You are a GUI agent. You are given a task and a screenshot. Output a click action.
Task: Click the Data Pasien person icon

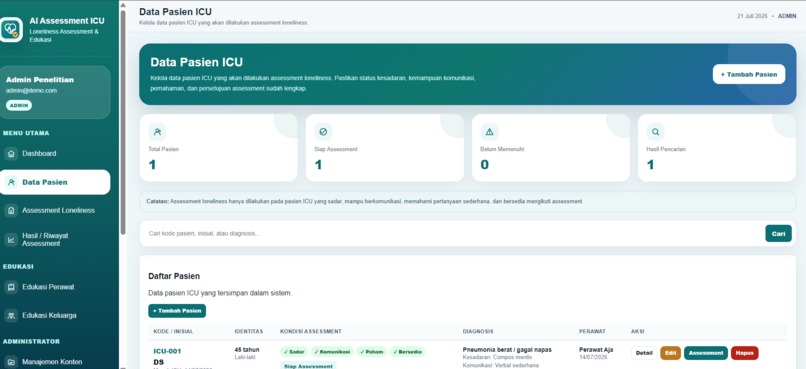tap(11, 182)
